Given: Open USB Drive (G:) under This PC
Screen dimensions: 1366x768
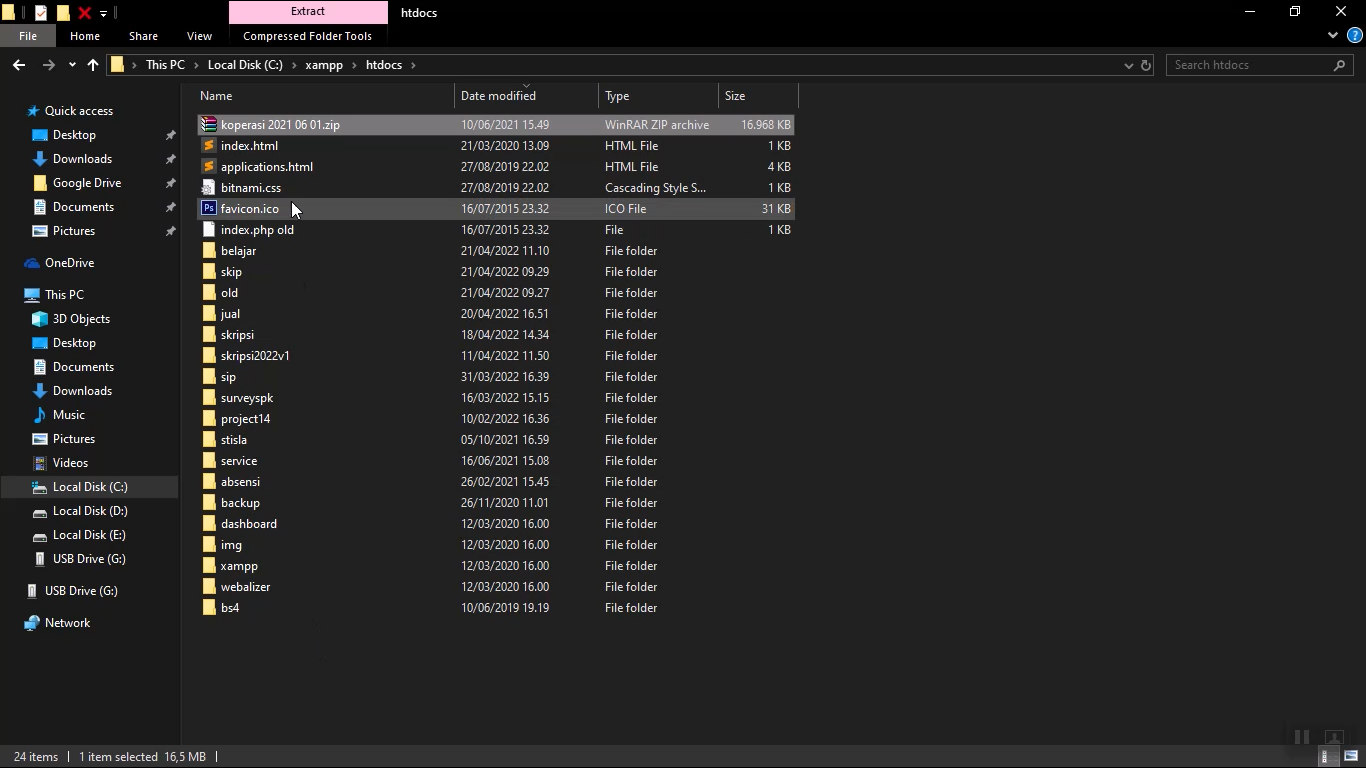Looking at the screenshot, I should pyautogui.click(x=89, y=559).
